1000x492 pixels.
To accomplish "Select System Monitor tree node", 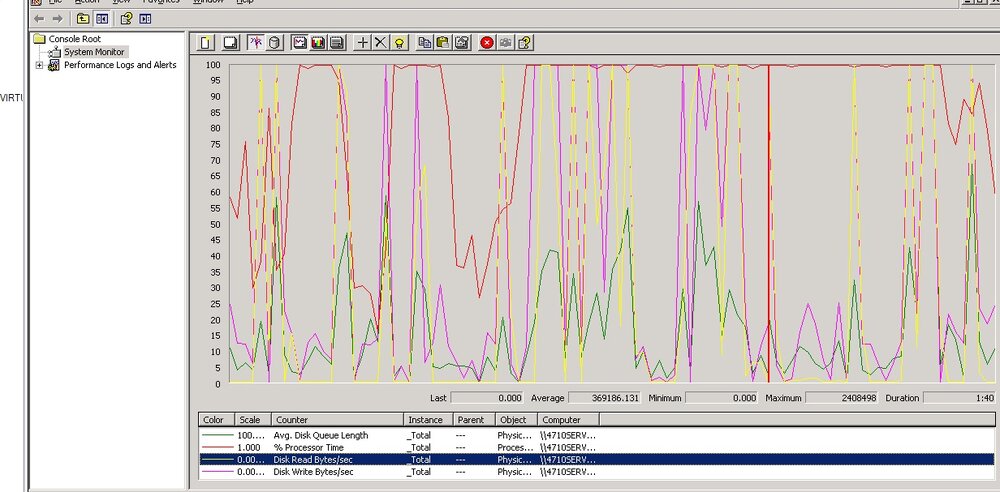I will [94, 52].
